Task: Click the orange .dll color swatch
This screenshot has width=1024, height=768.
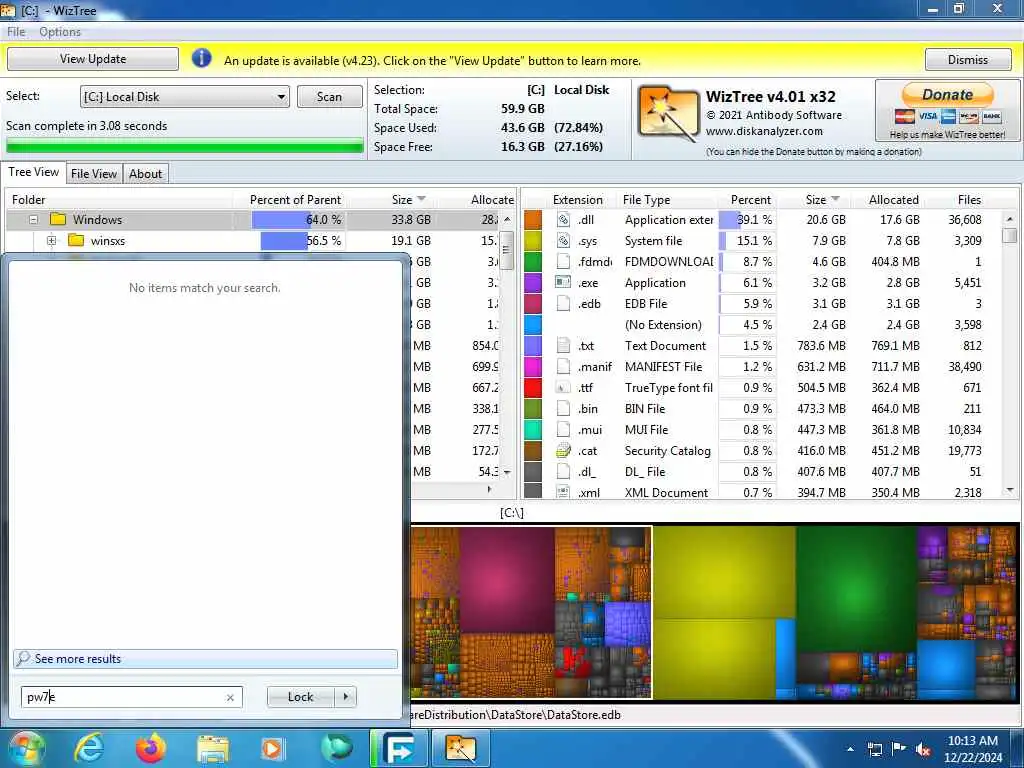Action: pyautogui.click(x=533, y=219)
